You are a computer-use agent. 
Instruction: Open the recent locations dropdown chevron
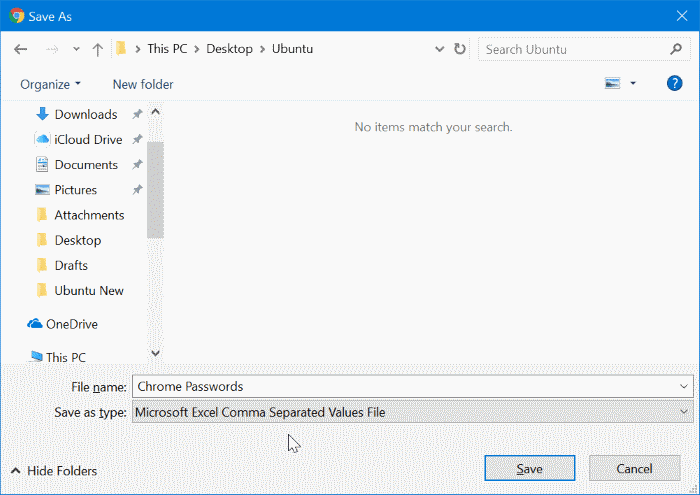click(76, 49)
